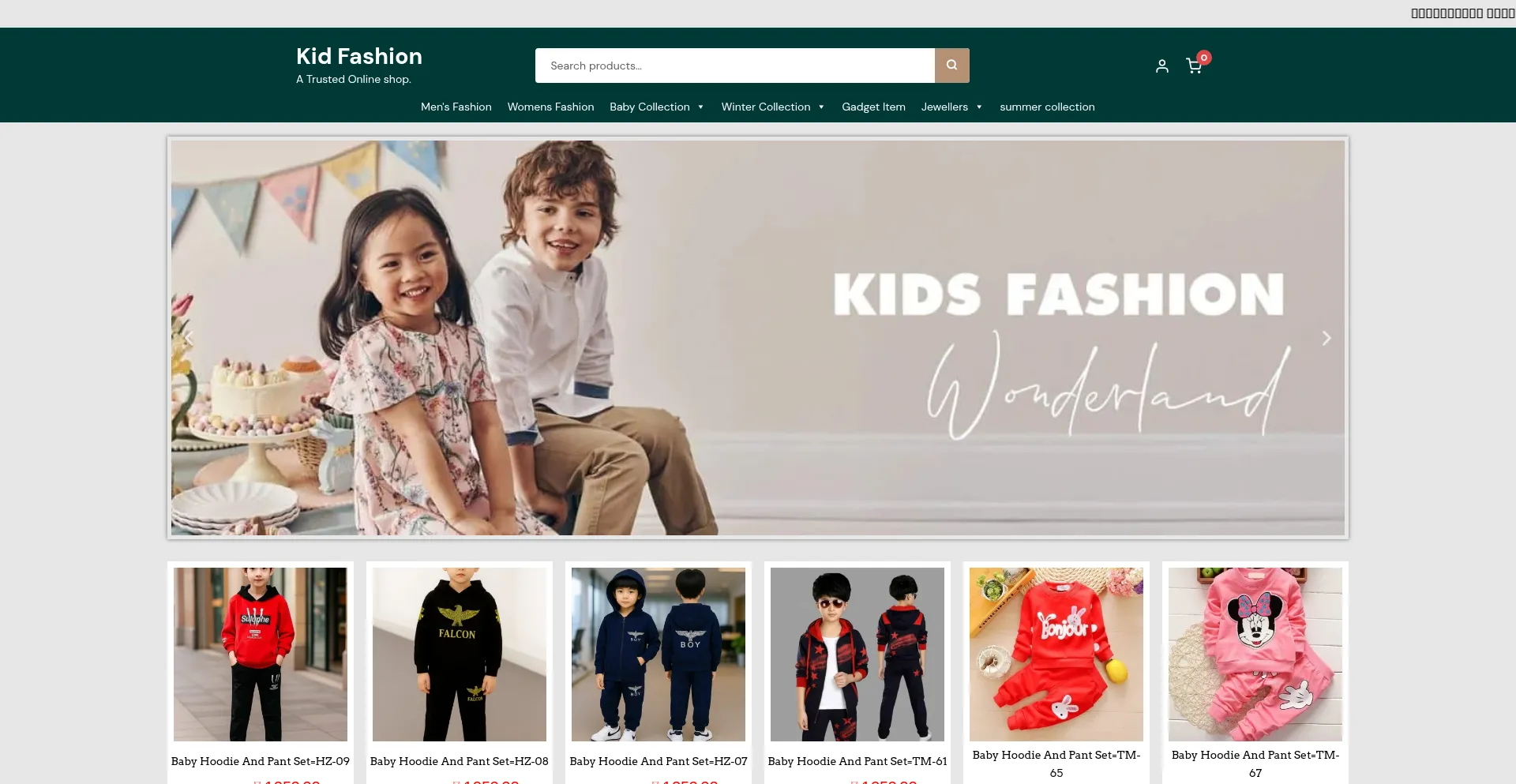Open the shopping cart icon
1516x784 pixels.
(x=1194, y=66)
